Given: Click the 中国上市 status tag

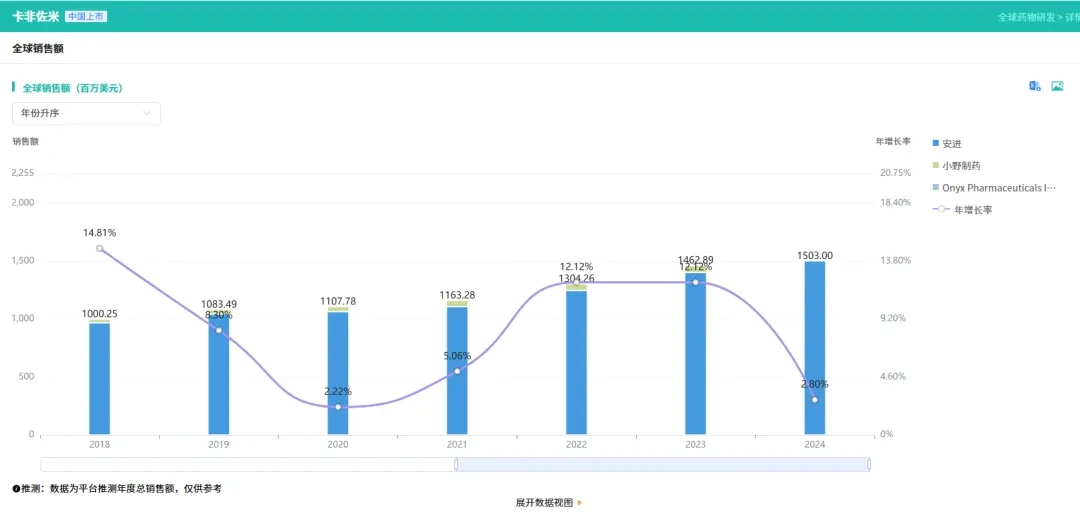Looking at the screenshot, I should pos(86,17).
